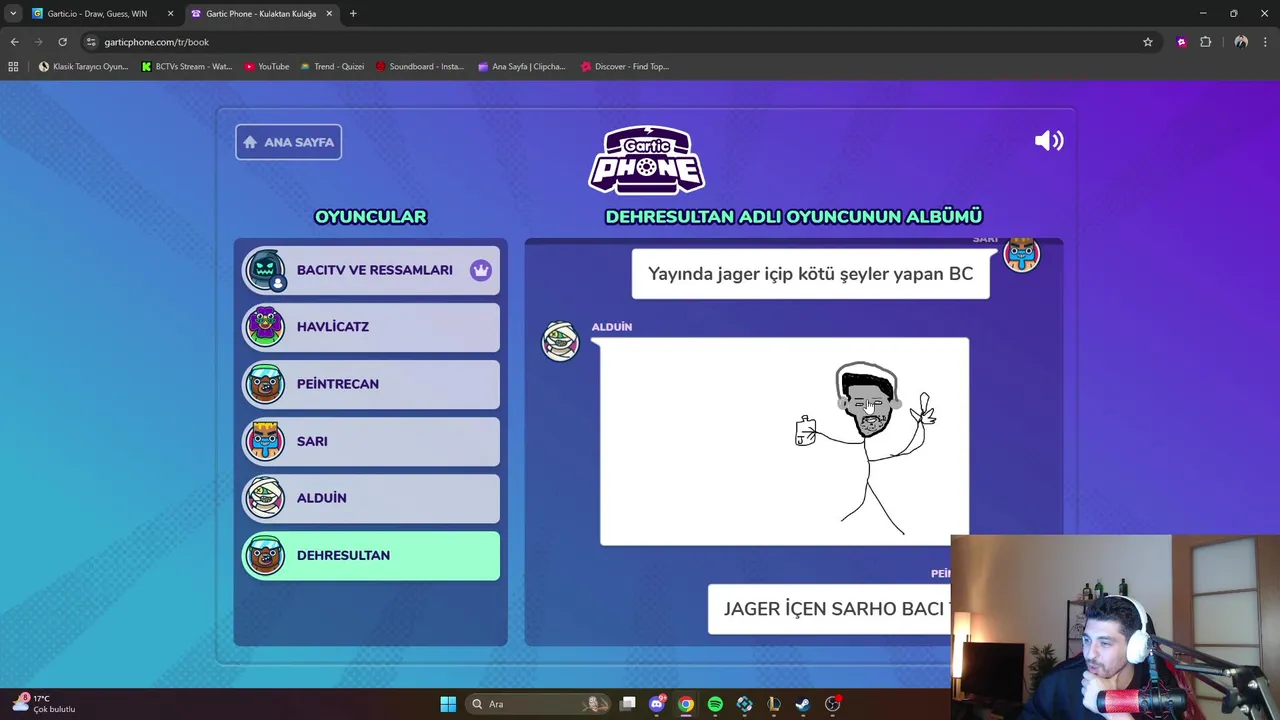Open PEİNTRECAN's album
This screenshot has height=720, width=1280.
click(371, 384)
